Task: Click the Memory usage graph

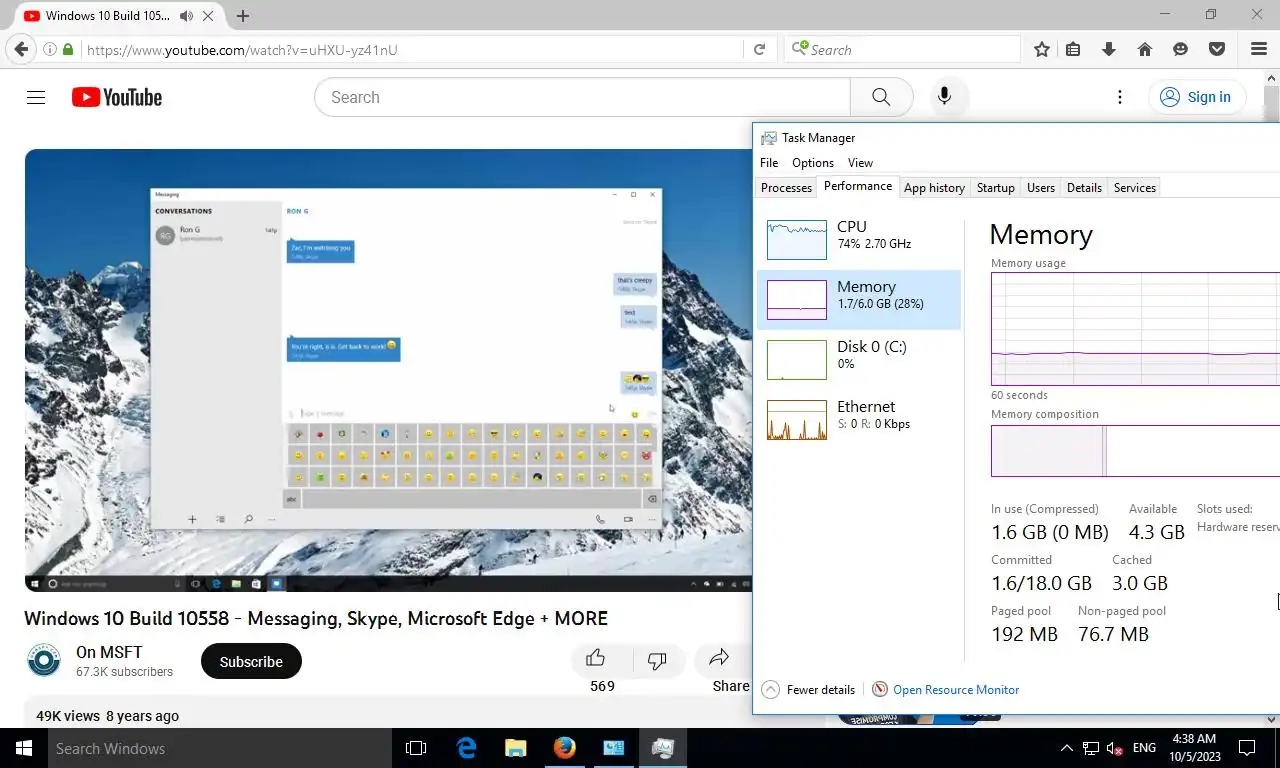Action: coord(1135,328)
